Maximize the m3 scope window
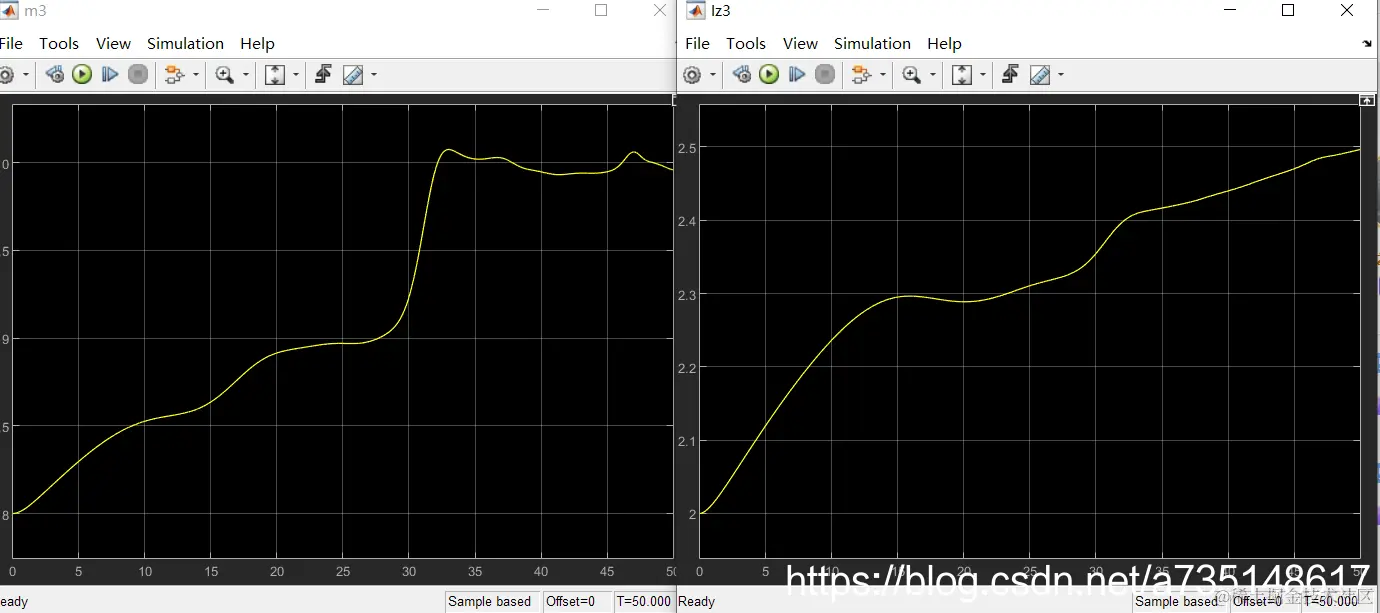1380x613 pixels. tap(601, 10)
